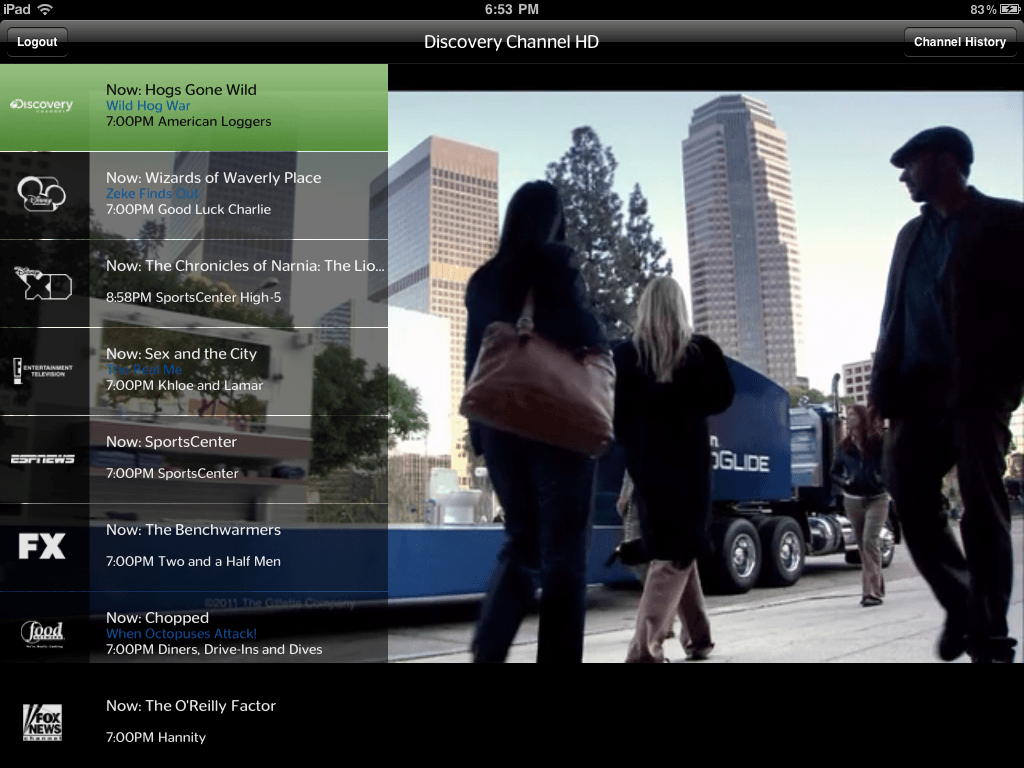
Task: Select Now: Wizards of Waverly Place
Action: pos(213,178)
